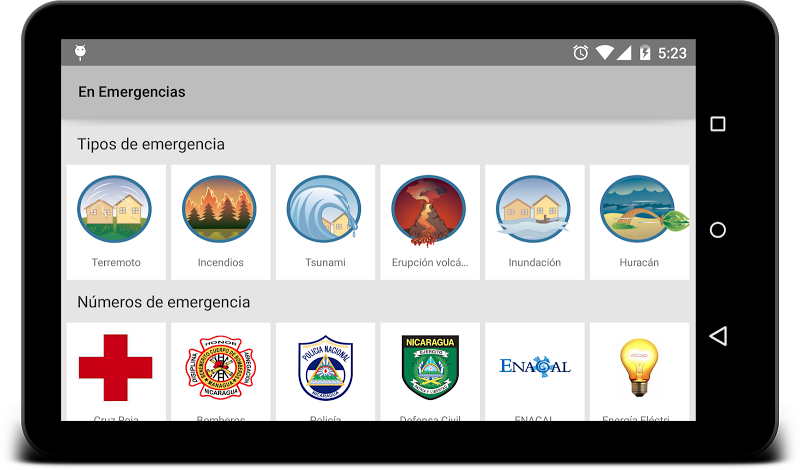Open recent apps with square button

[x=718, y=124]
